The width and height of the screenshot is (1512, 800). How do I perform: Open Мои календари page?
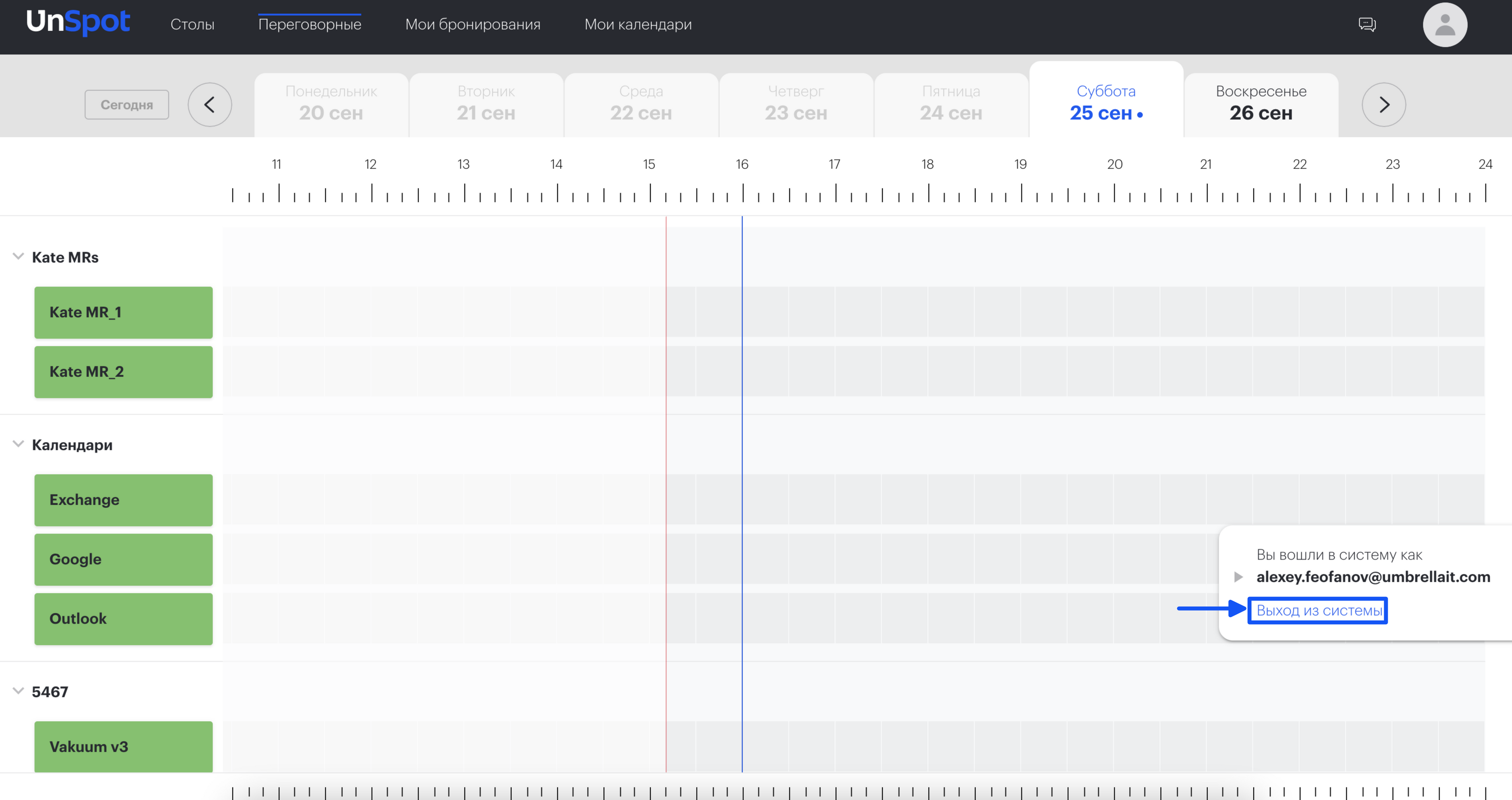click(x=638, y=24)
